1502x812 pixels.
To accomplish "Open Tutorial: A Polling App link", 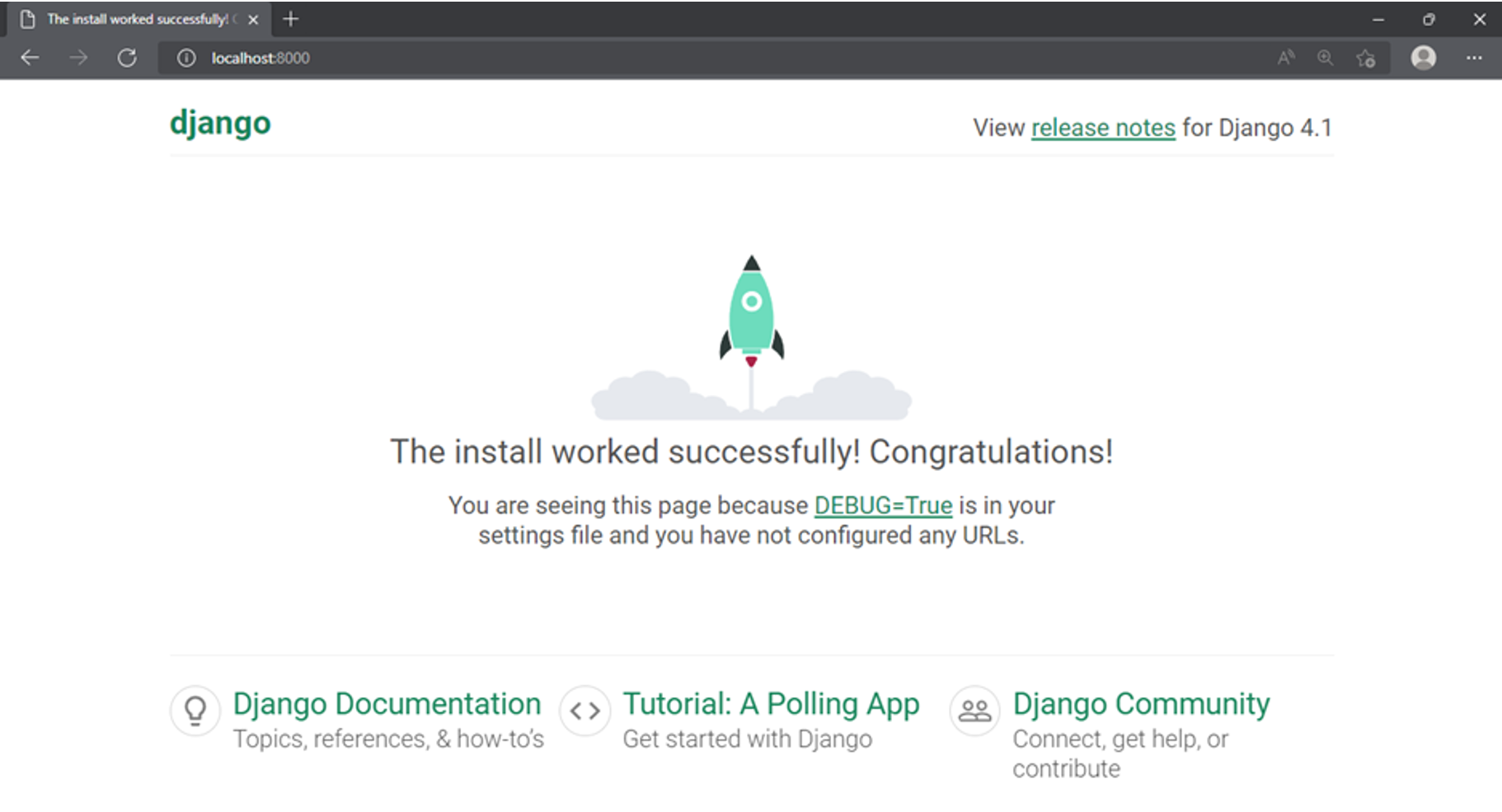I will [771, 704].
